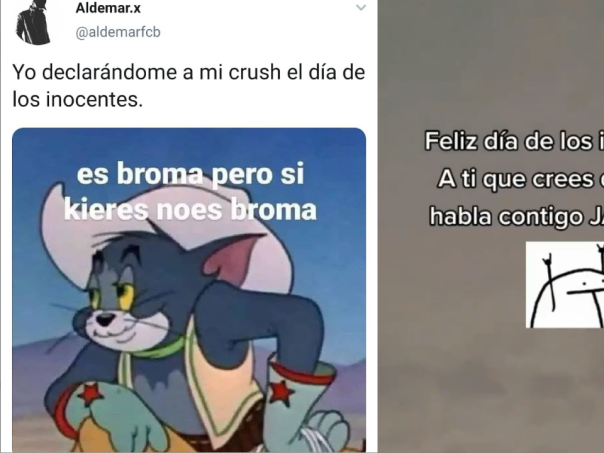Open the Tom cowboy meme image
Image resolution: width=604 pixels, height=453 pixels.
point(189,290)
